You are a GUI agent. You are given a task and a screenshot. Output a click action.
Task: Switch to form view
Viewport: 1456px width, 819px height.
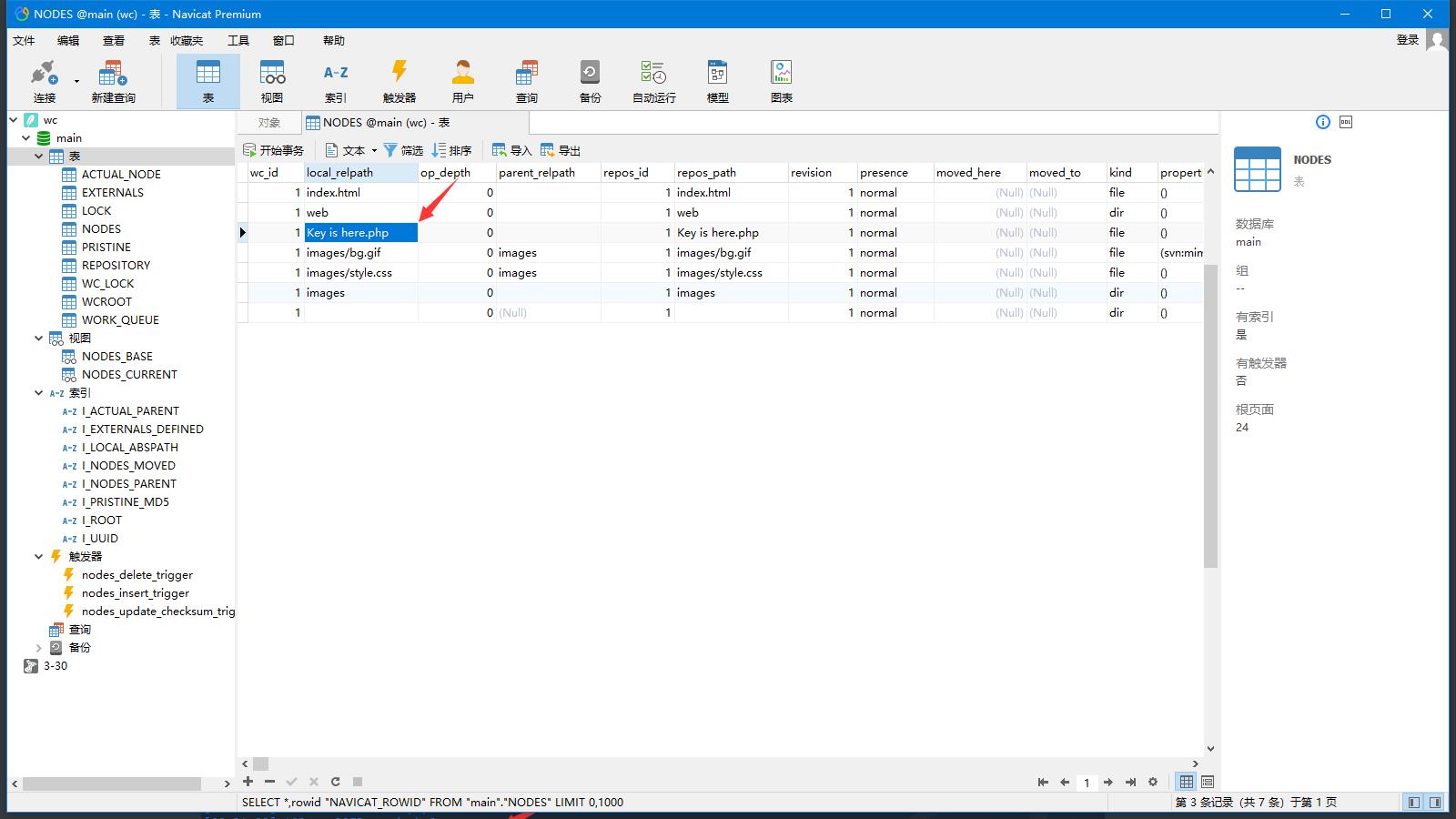(1208, 782)
